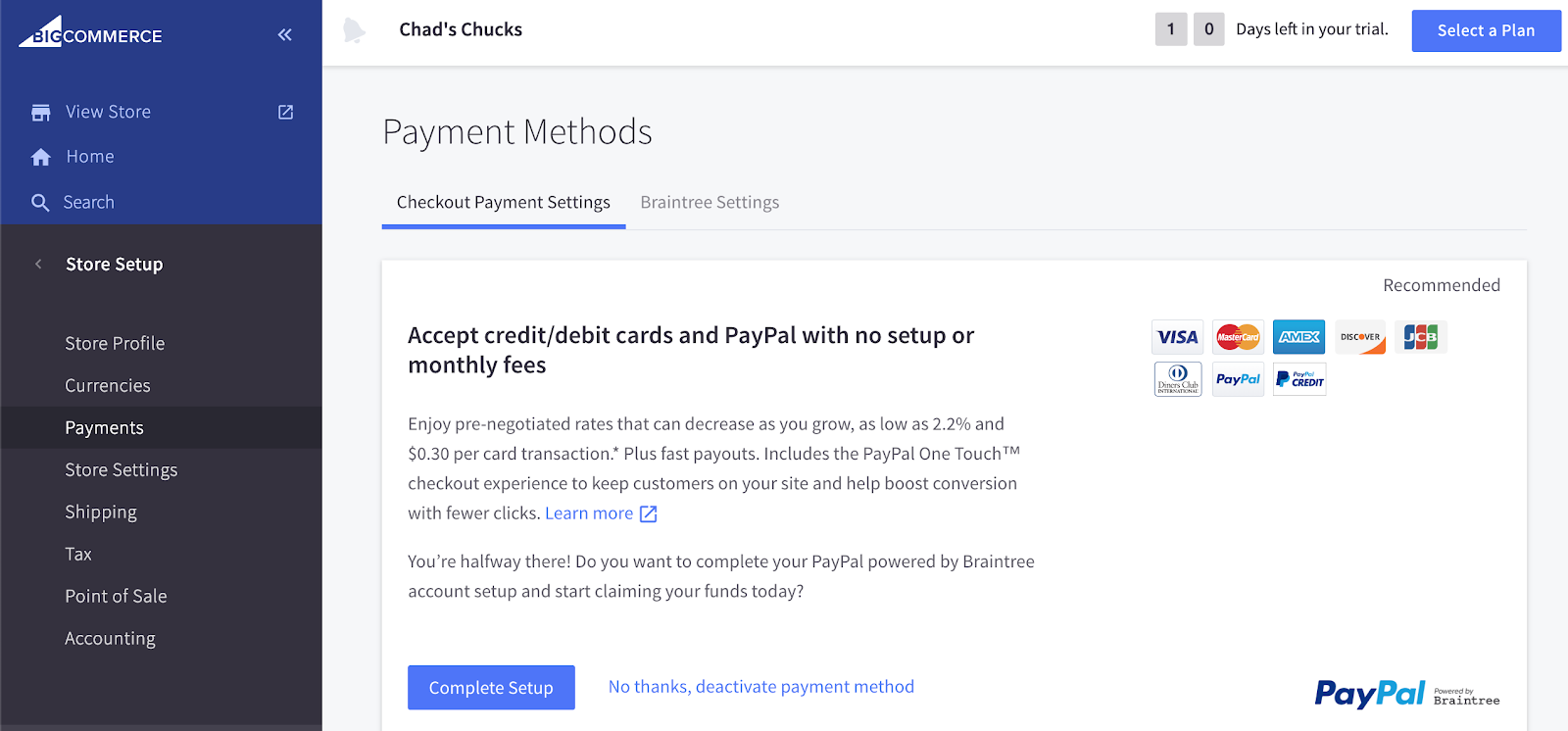This screenshot has height=731, width=1568.
Task: Click the notification bell icon
Action: 354,30
